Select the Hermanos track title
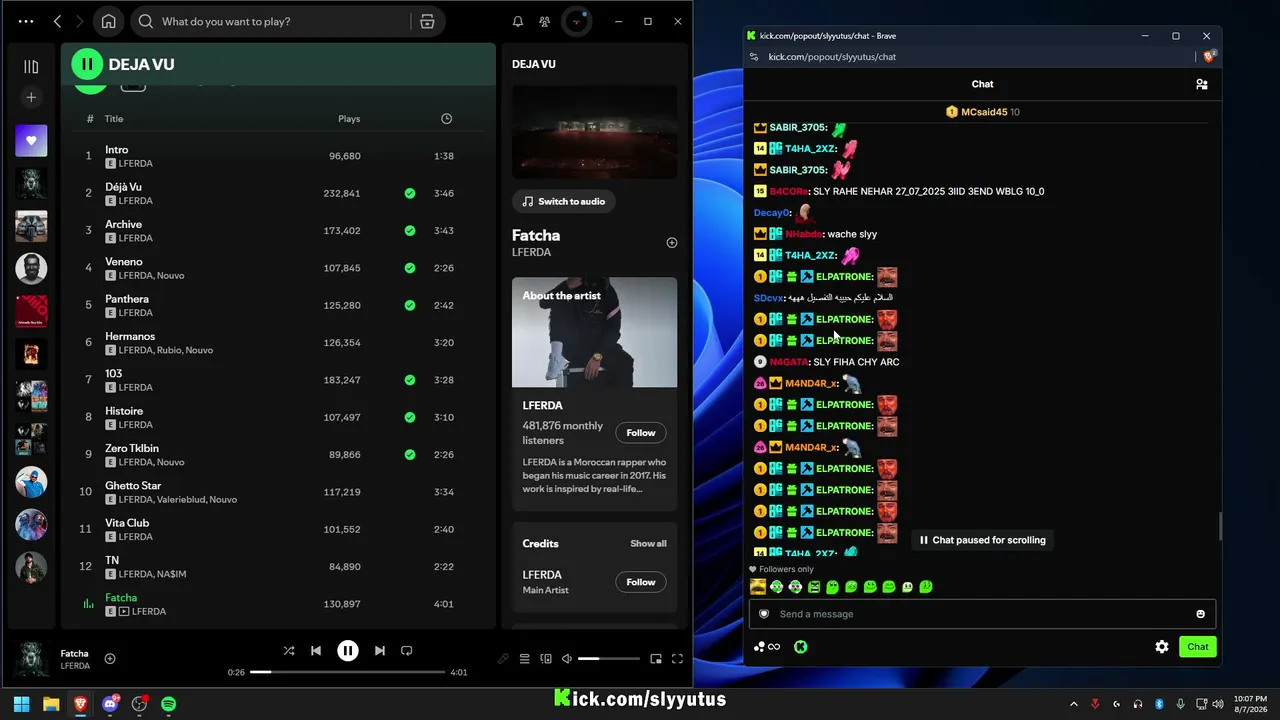1280x720 pixels. pos(130,337)
